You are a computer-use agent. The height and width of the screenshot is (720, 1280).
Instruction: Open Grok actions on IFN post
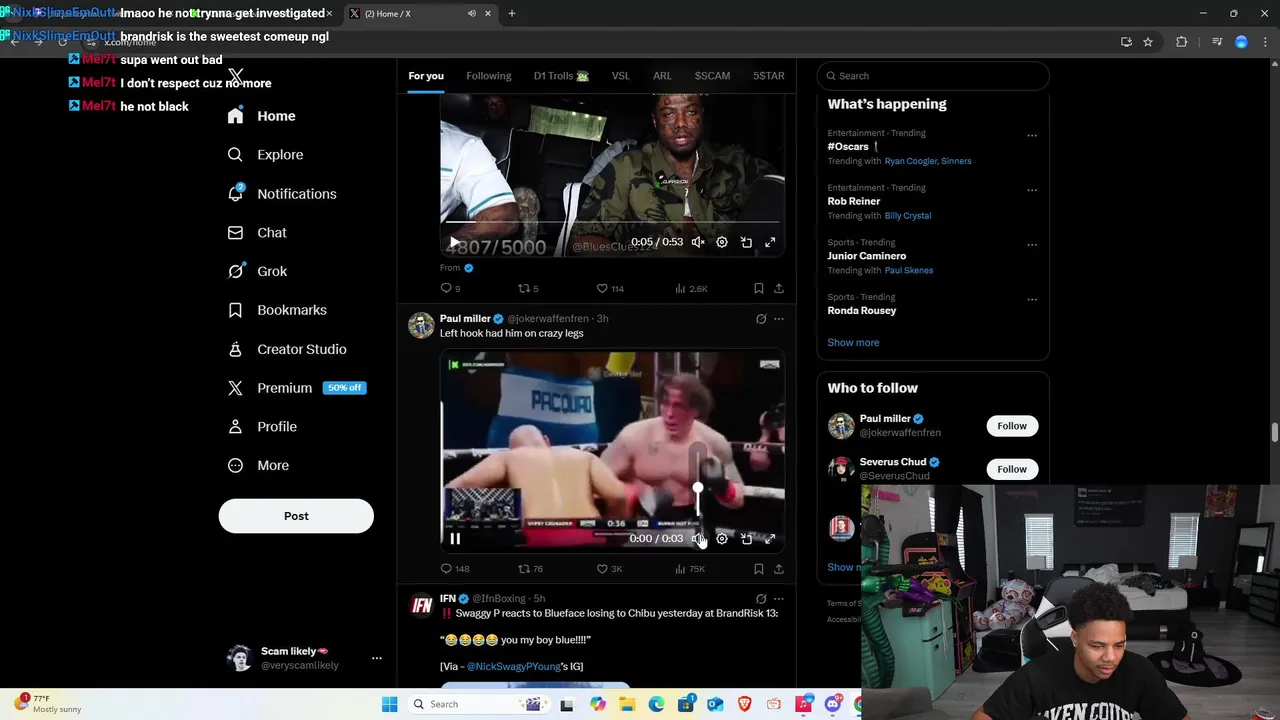tap(761, 599)
